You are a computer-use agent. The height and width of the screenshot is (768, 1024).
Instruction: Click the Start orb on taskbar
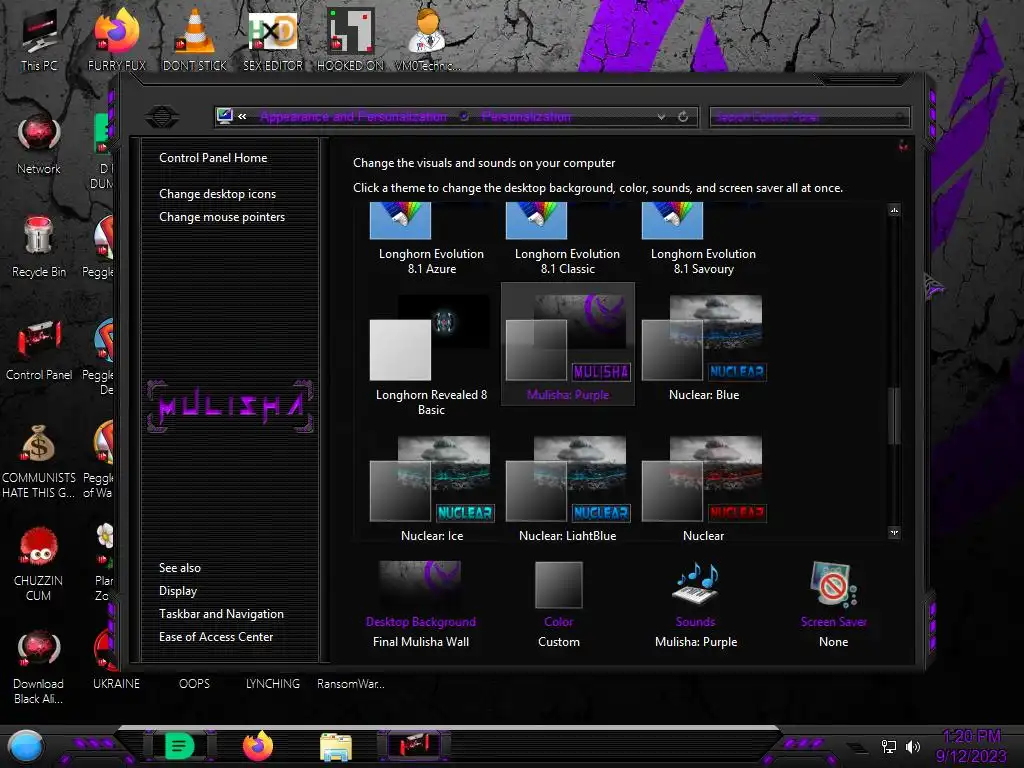pyautogui.click(x=26, y=746)
